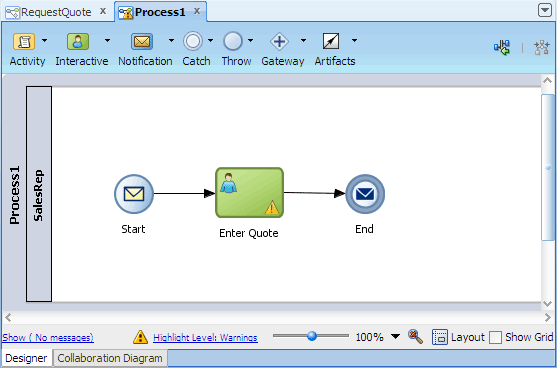Click the End label text
Image resolution: width=557 pixels, height=368 pixels.
point(364,229)
